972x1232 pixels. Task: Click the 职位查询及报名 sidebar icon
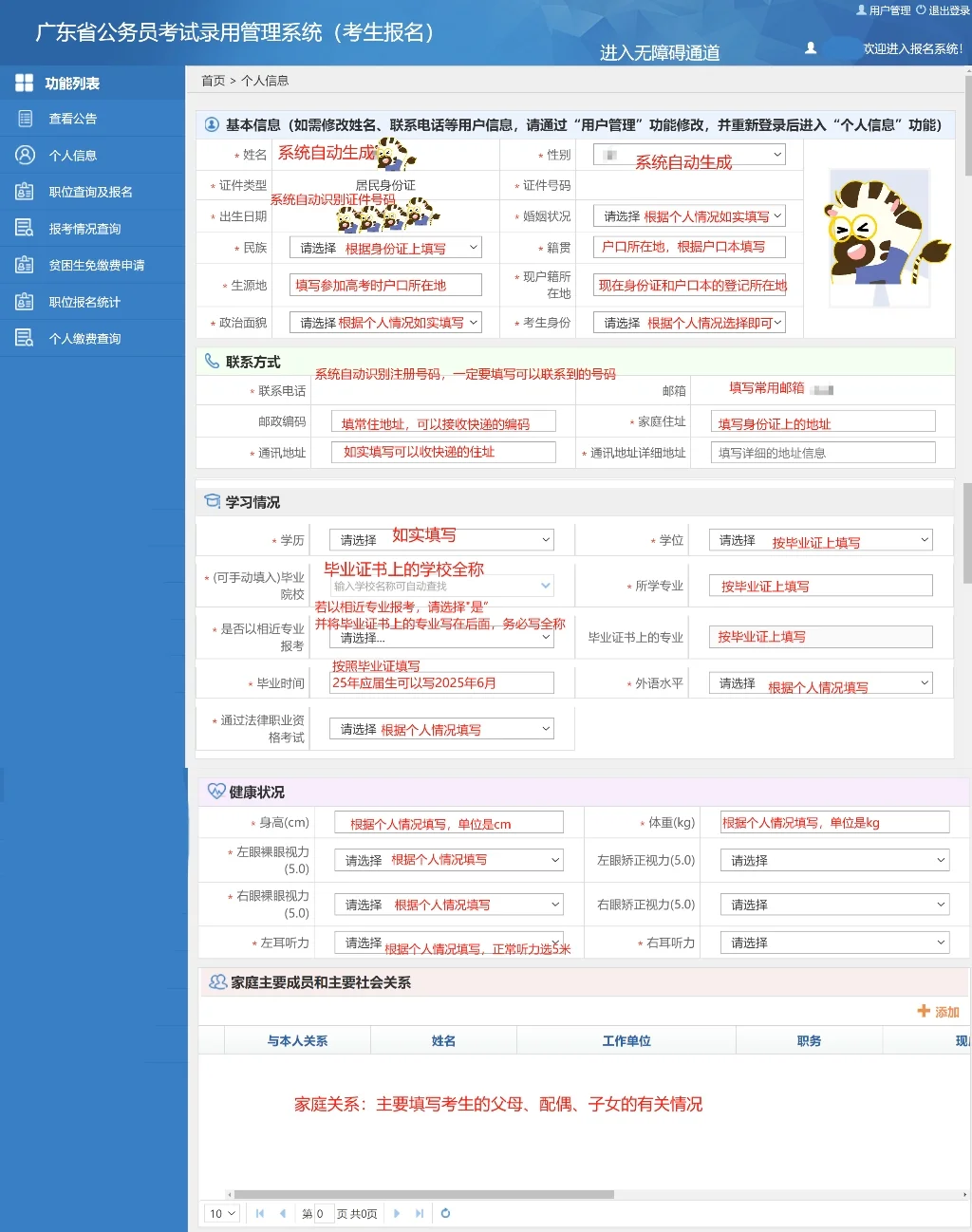24,191
